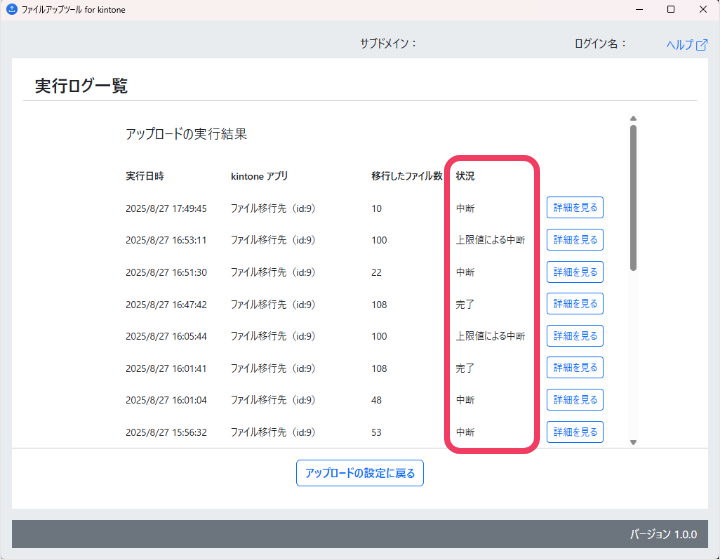Click the scrollbar up arrow
This screenshot has height=560, width=720.
point(633,118)
